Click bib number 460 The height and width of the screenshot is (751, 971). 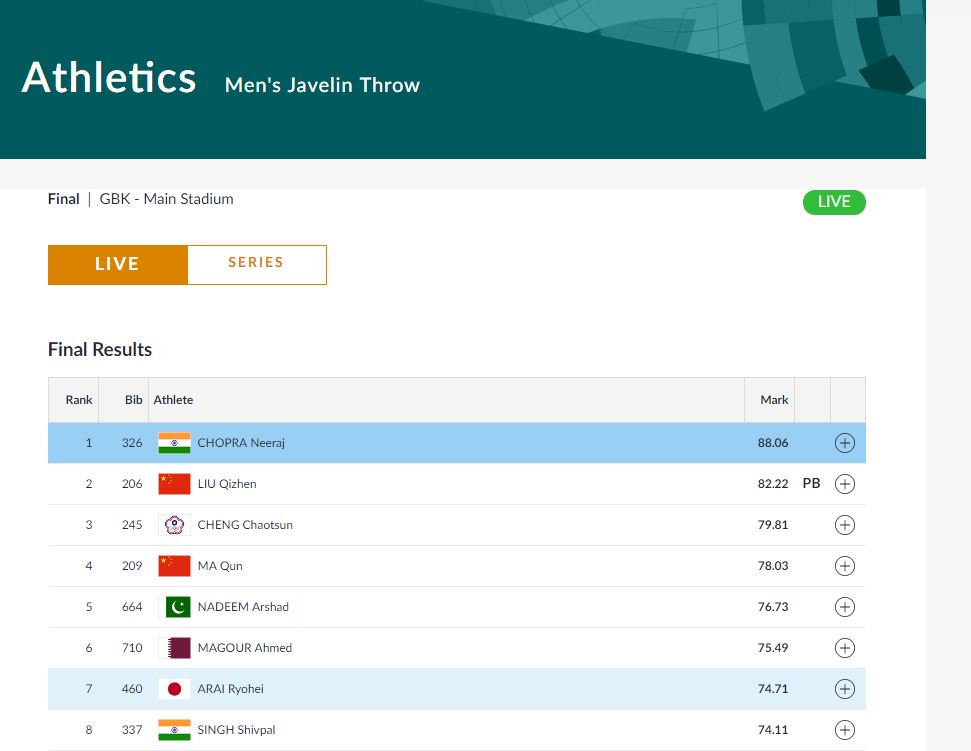click(x=132, y=688)
